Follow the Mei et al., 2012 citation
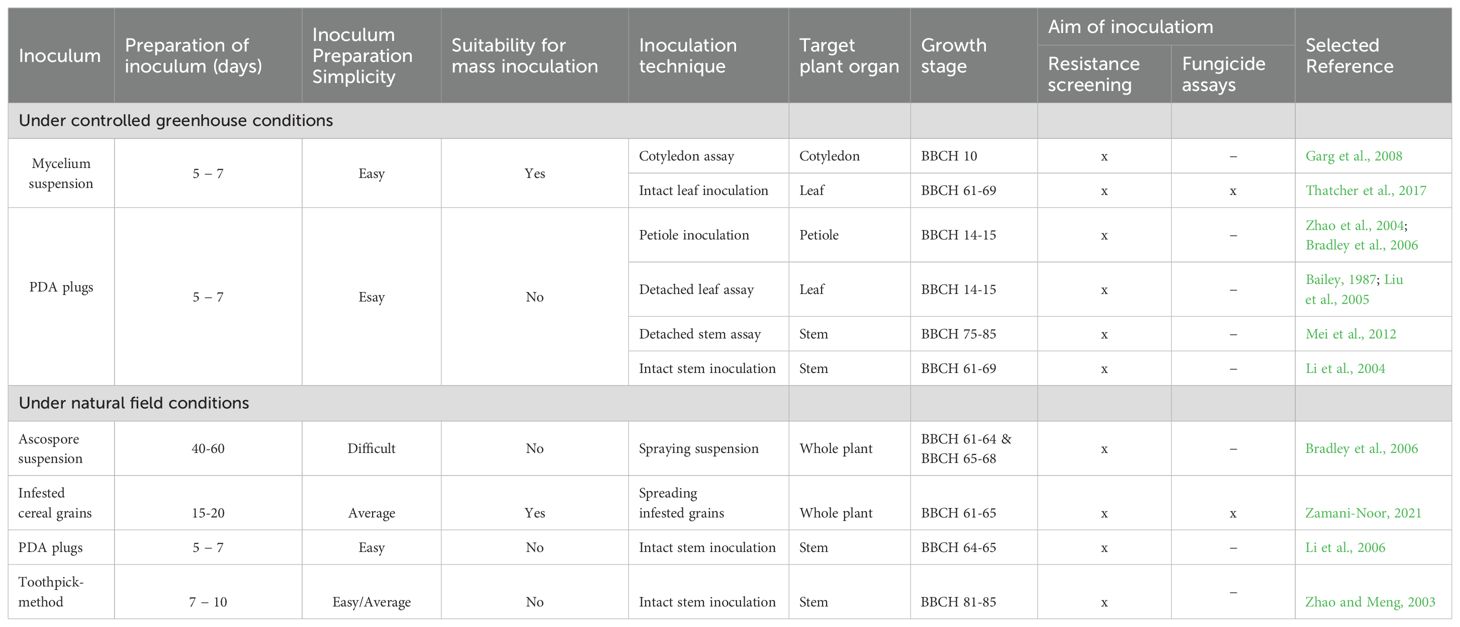Screen dimensions: 1460x627 1350,334
